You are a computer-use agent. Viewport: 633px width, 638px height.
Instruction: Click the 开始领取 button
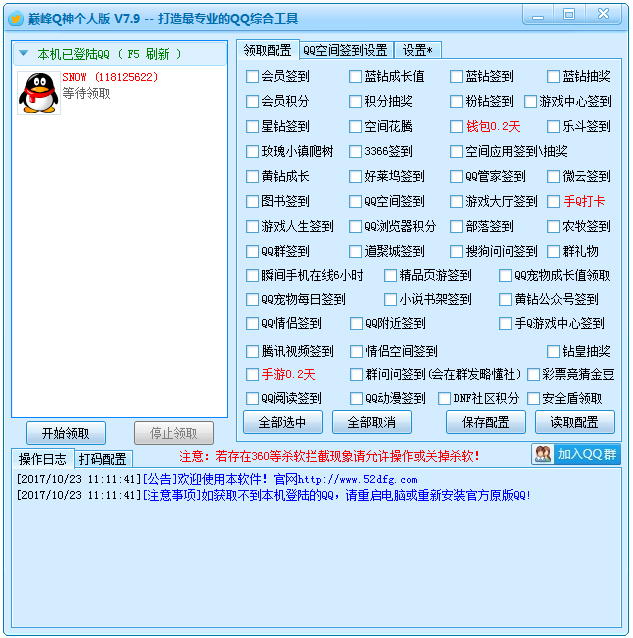pyautogui.click(x=66, y=433)
